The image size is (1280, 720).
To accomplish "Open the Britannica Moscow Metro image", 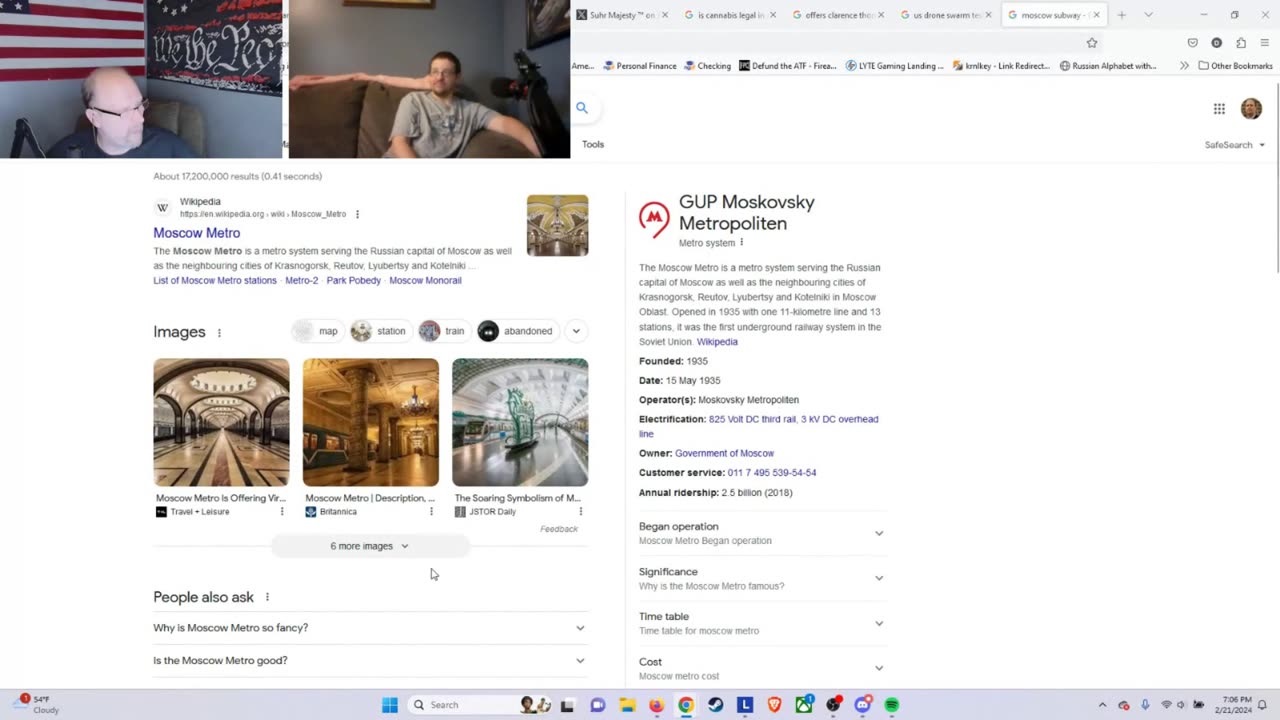I will tap(370, 422).
